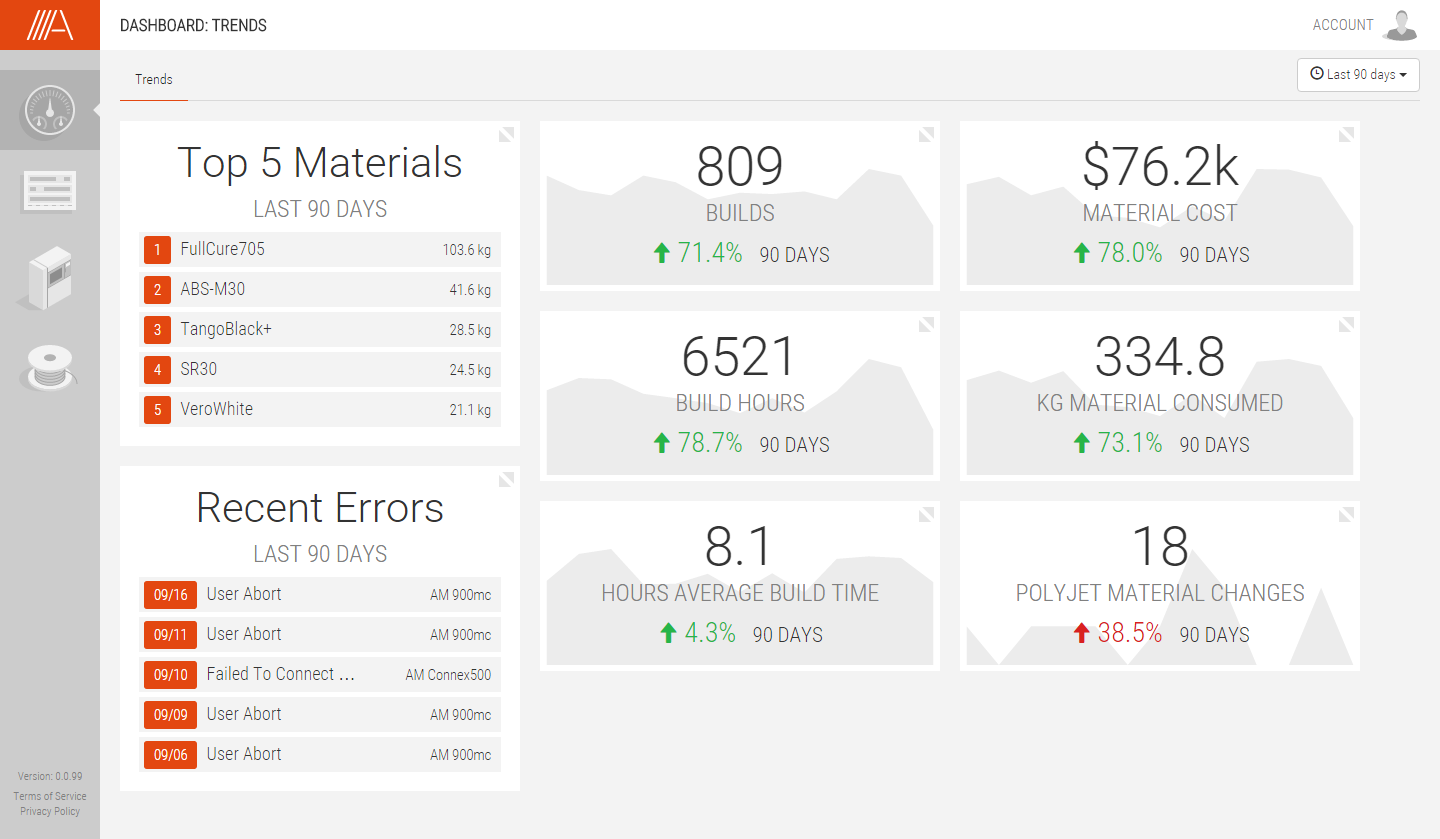Click the 103.6 kg value

[x=467, y=250]
